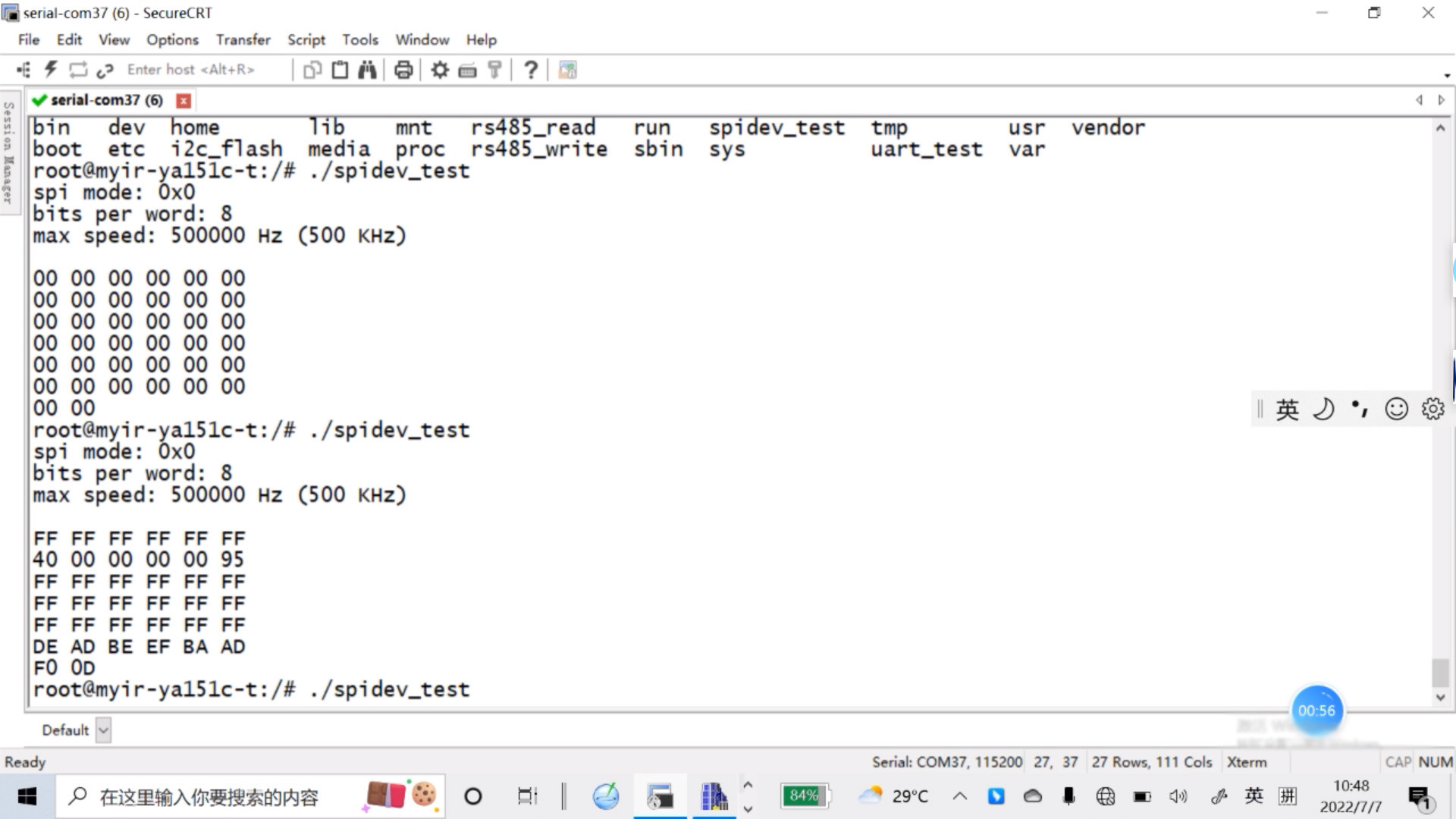Open the Script menu
This screenshot has height=819, width=1456.
tap(306, 39)
